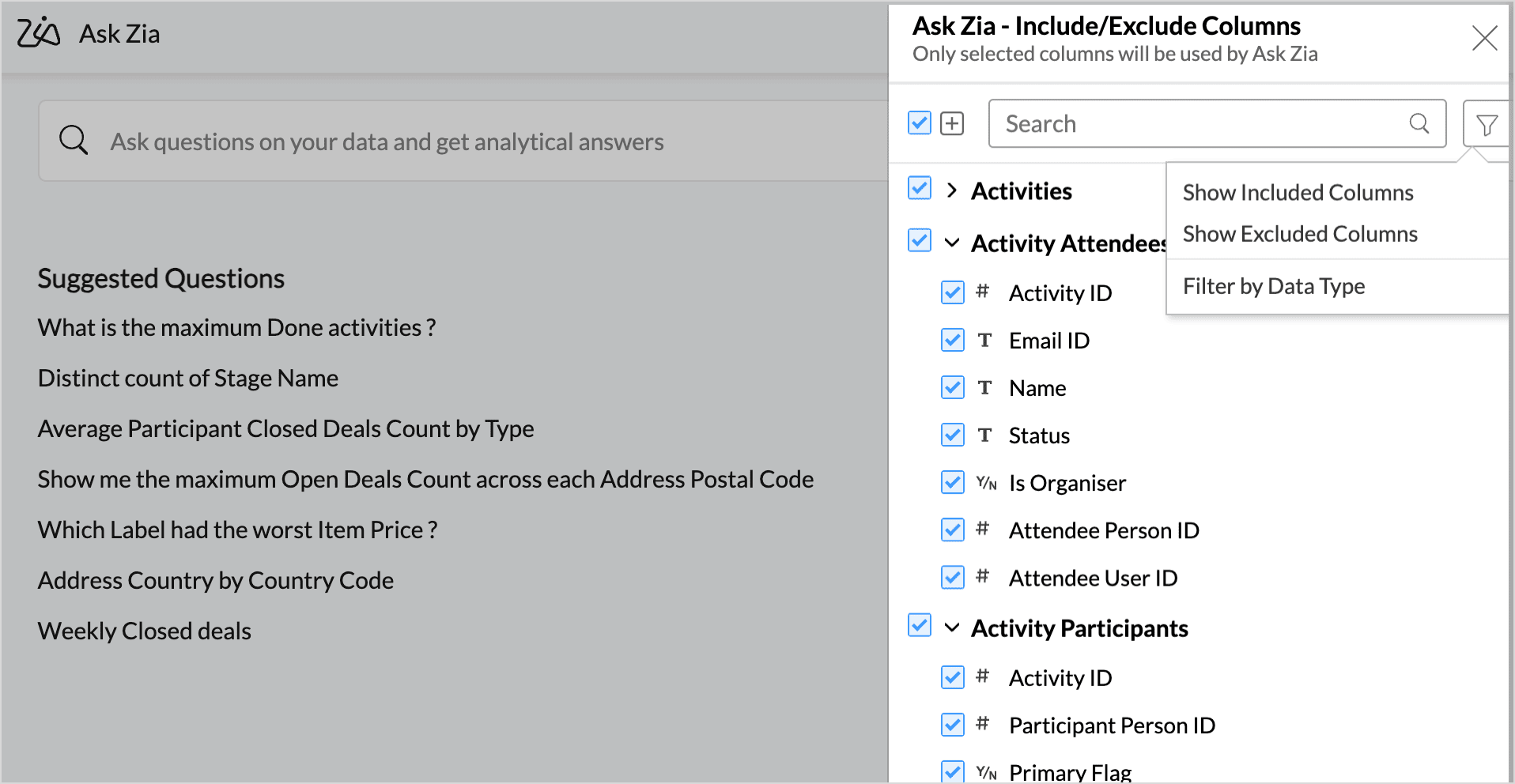Uncheck the Is Organiser checkbox

click(x=953, y=482)
